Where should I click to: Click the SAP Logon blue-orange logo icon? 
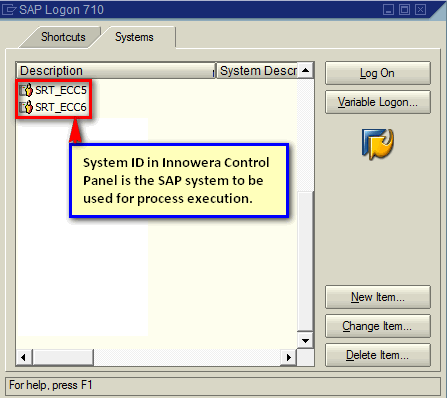(378, 144)
